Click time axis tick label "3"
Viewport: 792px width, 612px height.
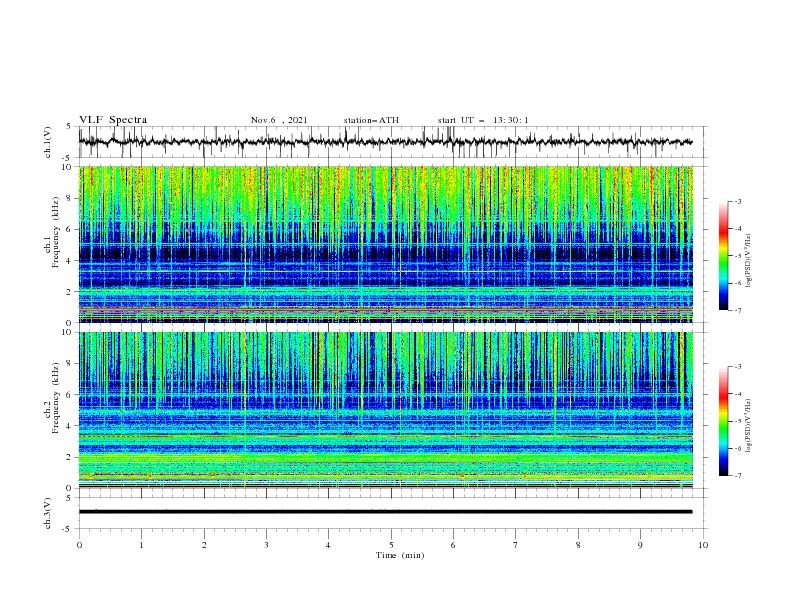click(x=266, y=545)
